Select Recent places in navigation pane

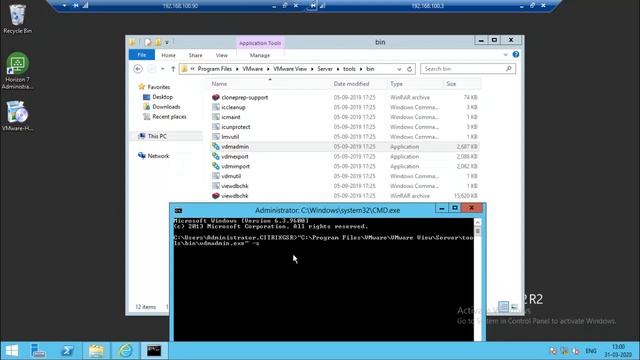click(x=169, y=117)
